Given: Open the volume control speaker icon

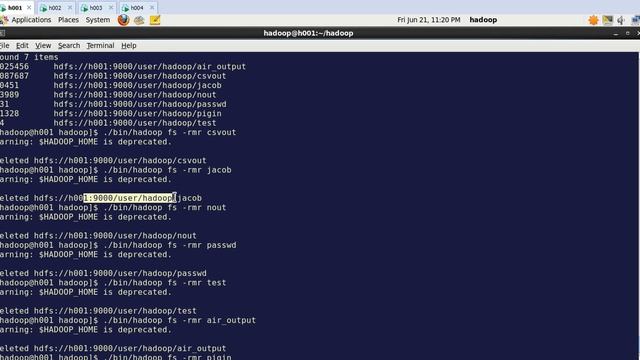Looking at the screenshot, I should pyautogui.click(x=621, y=20).
